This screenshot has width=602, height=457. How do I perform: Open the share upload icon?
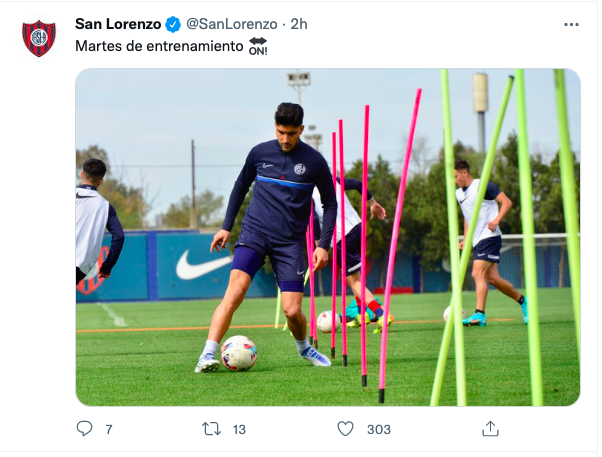(x=490, y=429)
